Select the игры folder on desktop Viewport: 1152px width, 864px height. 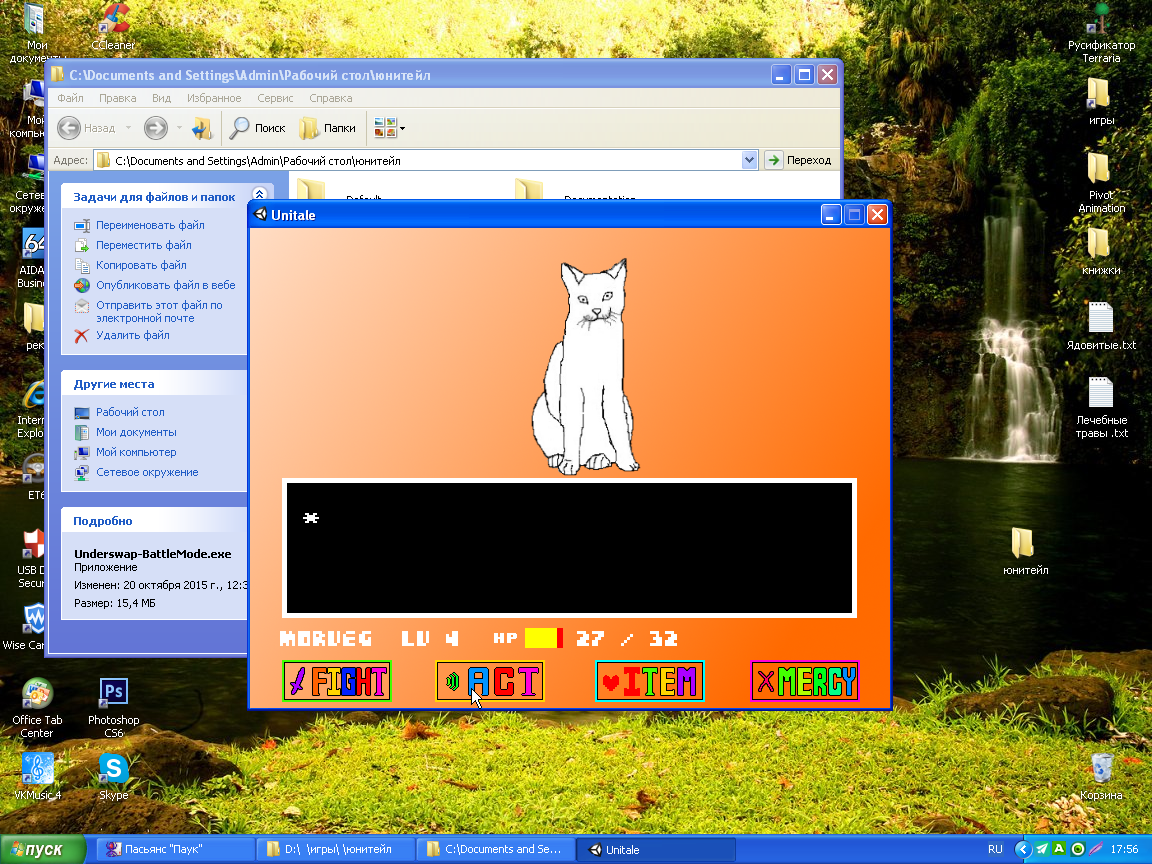click(1101, 101)
